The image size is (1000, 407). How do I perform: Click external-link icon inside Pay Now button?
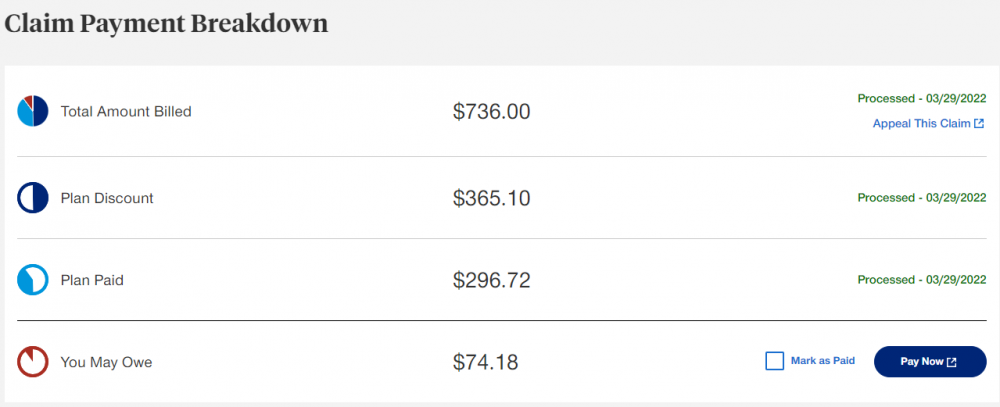951,362
